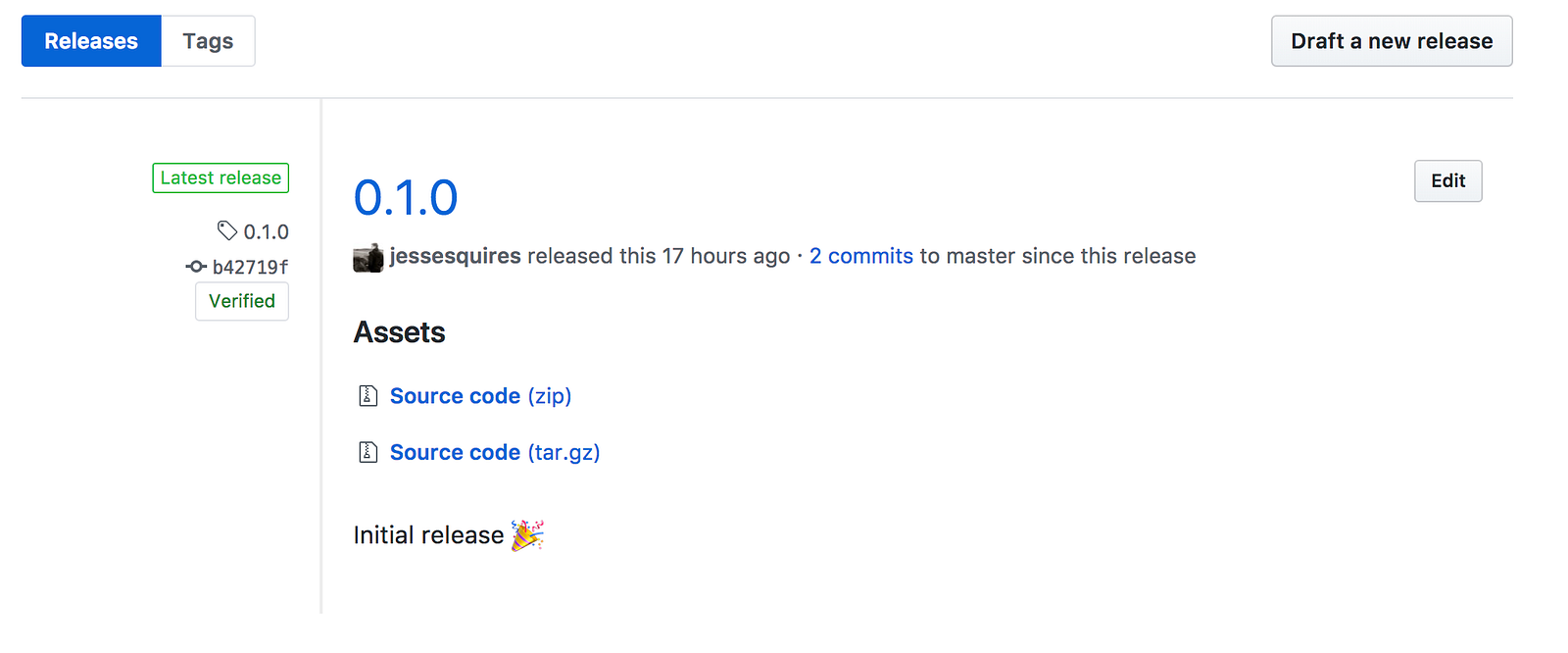The height and width of the screenshot is (653, 1568).
Task: Click the zip file icon for source code
Action: 368,396
